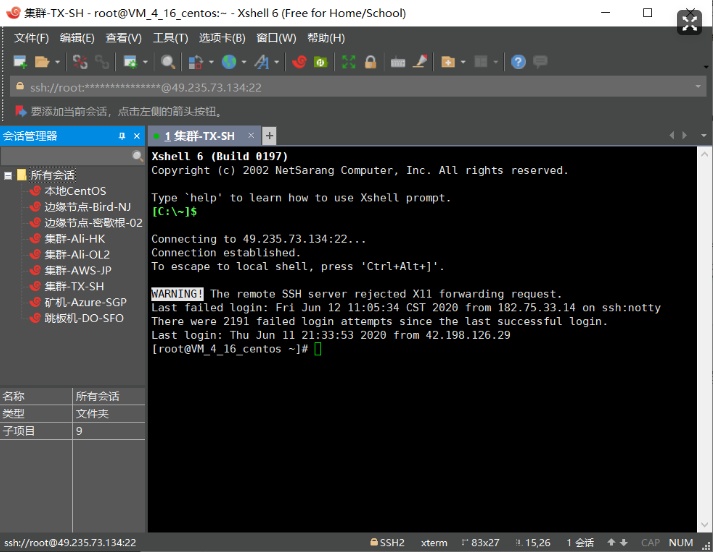714x552 pixels.
Task: Click the blue Help question mark icon
Action: (x=518, y=61)
